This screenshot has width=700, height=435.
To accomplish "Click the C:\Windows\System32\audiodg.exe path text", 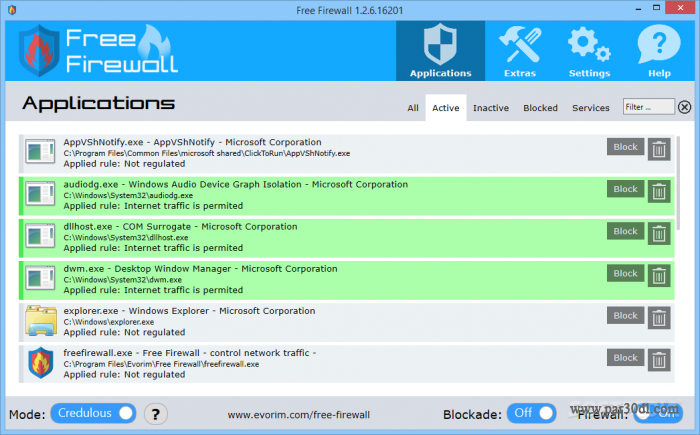I will pos(128,195).
